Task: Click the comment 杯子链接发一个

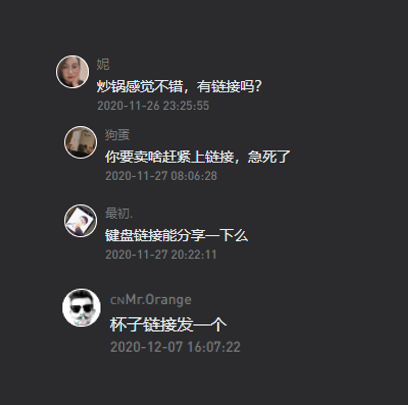Action: 168,324
